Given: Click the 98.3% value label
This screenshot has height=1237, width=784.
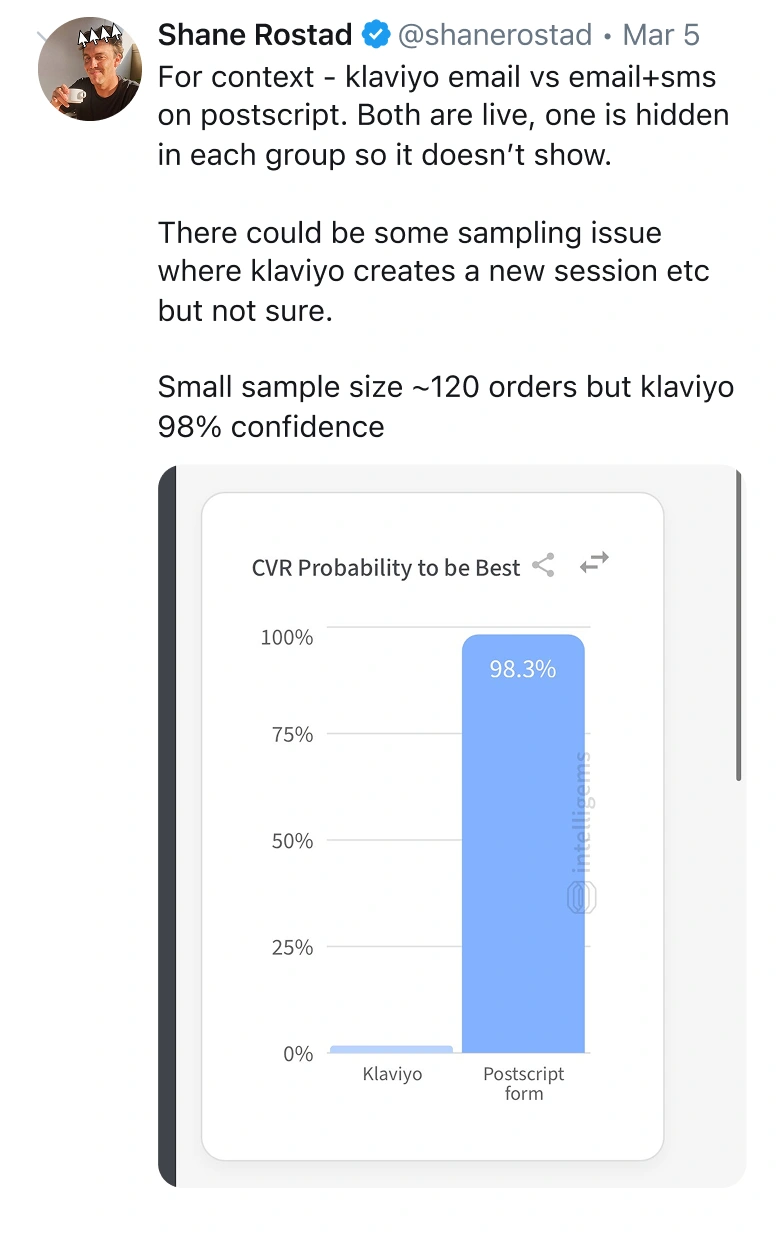Looking at the screenshot, I should (x=522, y=670).
